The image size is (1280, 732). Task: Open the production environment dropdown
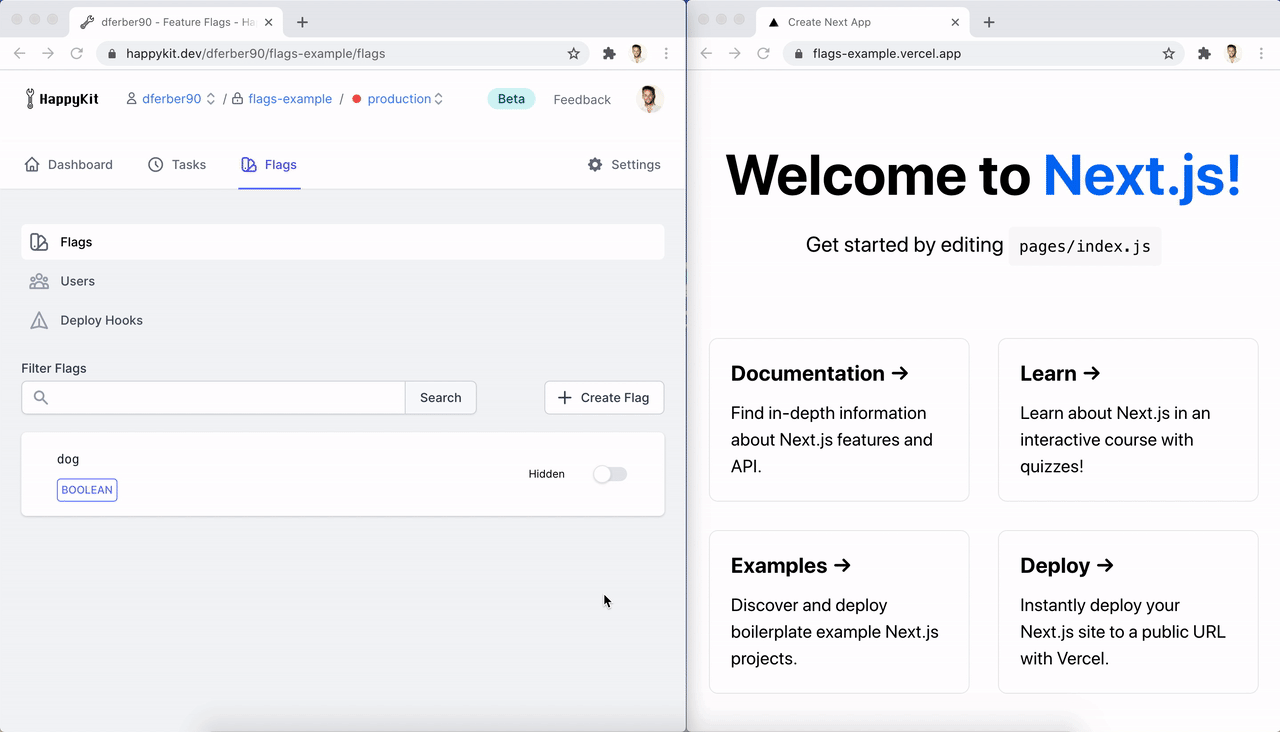399,99
